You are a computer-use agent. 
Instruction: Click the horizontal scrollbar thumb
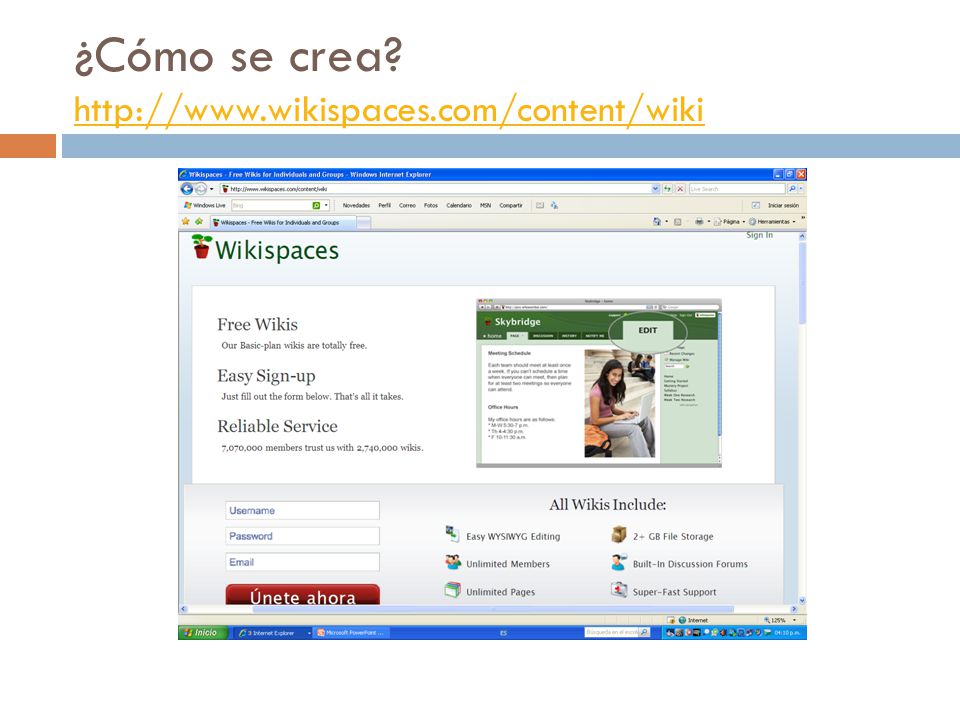point(493,609)
